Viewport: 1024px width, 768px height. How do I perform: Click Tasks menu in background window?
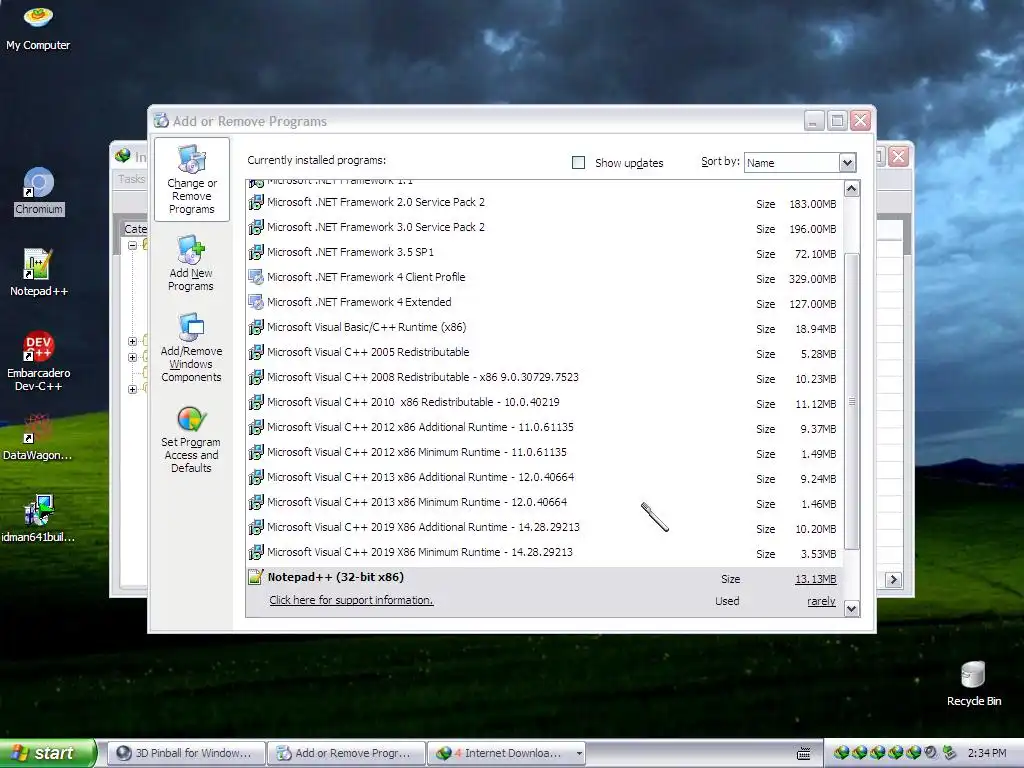[x=131, y=179]
